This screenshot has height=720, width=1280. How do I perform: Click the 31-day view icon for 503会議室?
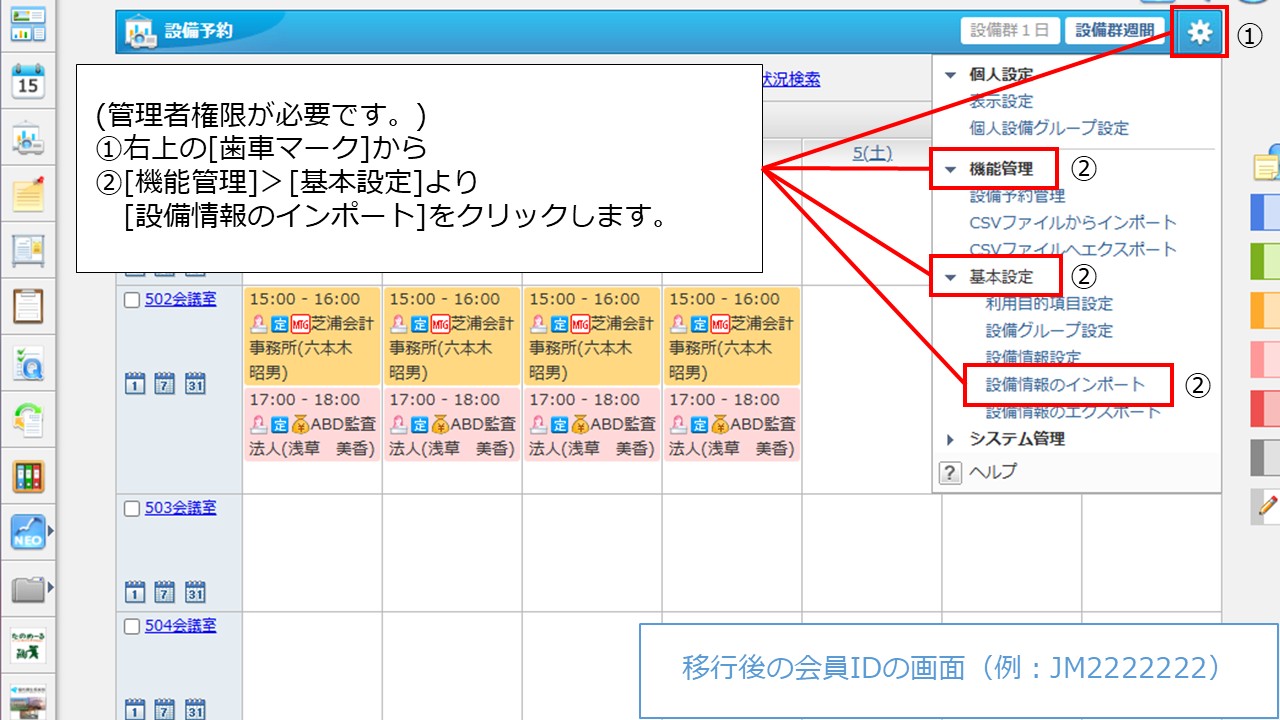[195, 592]
